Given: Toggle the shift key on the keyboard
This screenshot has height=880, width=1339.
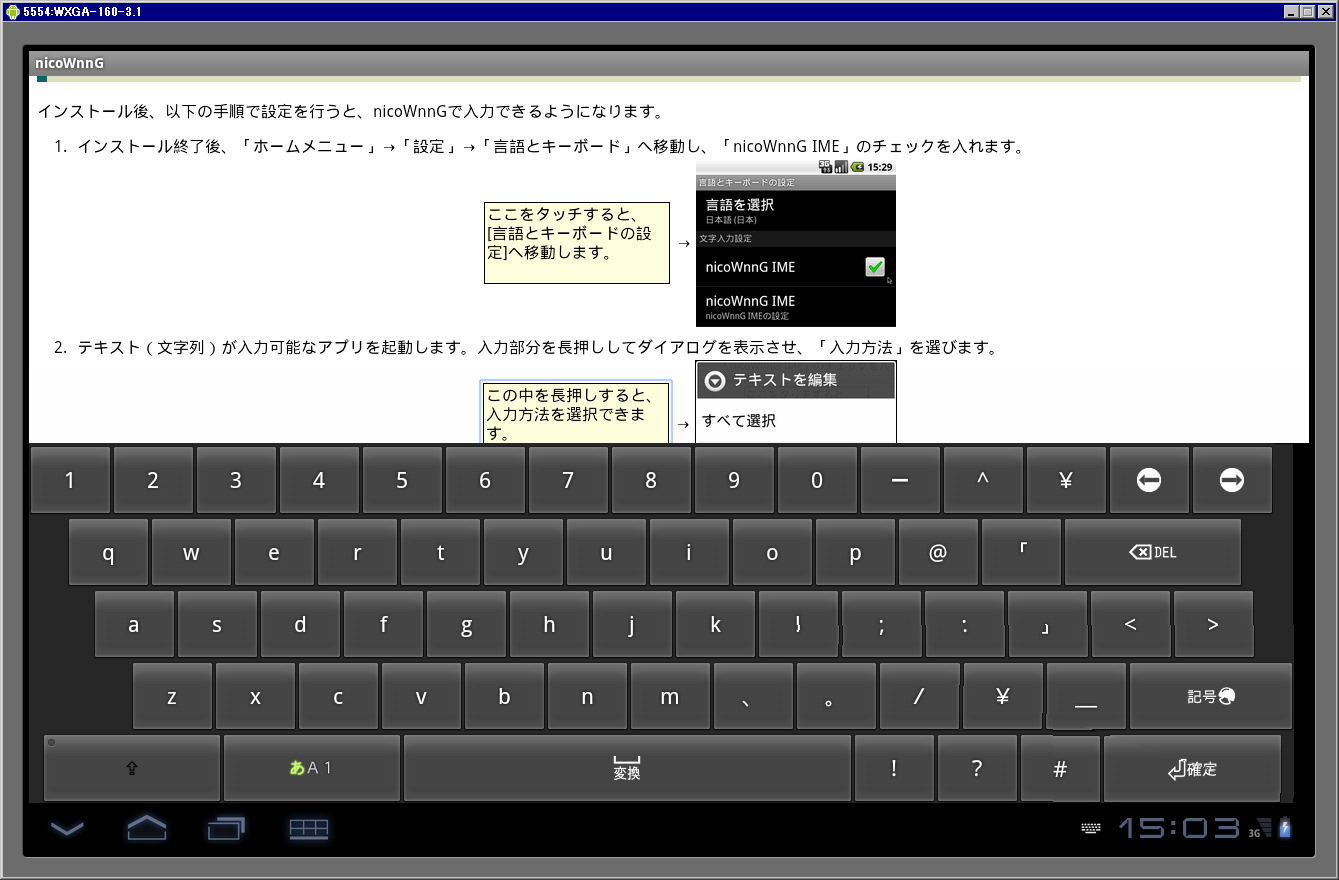Looking at the screenshot, I should click(131, 768).
